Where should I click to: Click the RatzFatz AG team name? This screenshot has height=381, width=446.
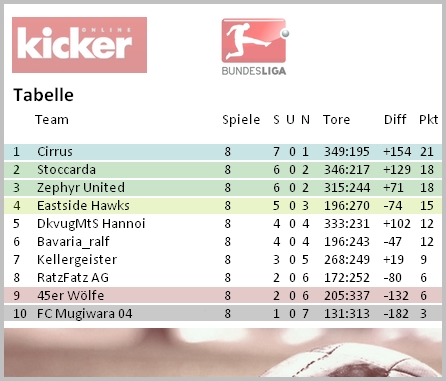coord(73,278)
